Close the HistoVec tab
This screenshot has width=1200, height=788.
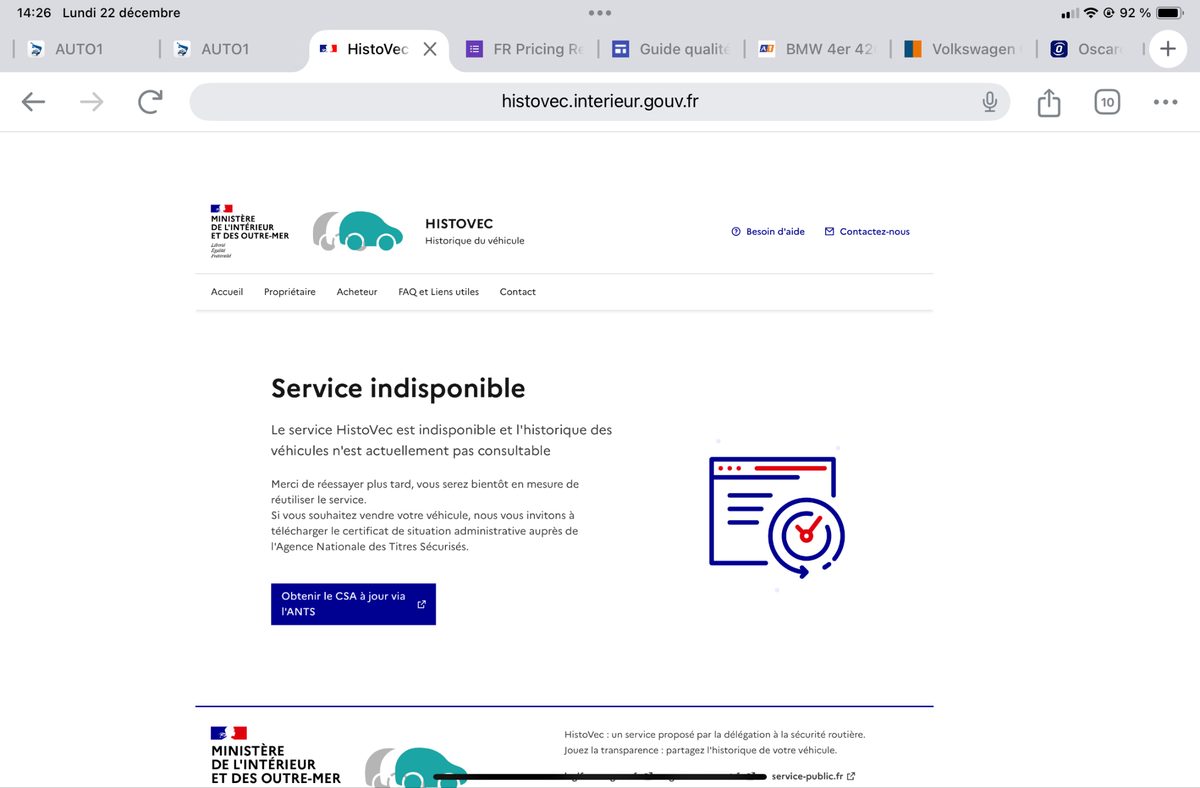pos(430,49)
